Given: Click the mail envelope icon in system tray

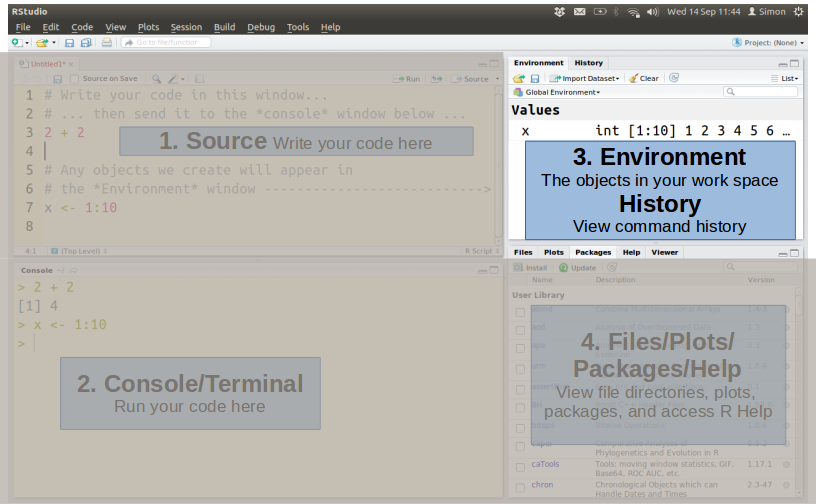Looking at the screenshot, I should pyautogui.click(x=579, y=11).
